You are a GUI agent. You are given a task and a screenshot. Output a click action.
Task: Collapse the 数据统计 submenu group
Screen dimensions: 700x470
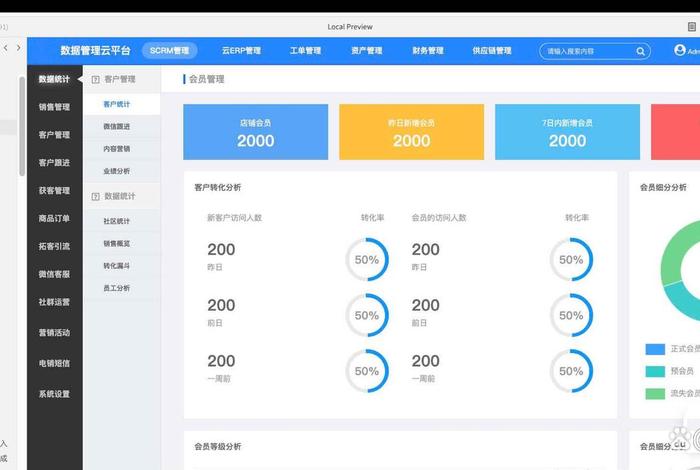point(121,196)
